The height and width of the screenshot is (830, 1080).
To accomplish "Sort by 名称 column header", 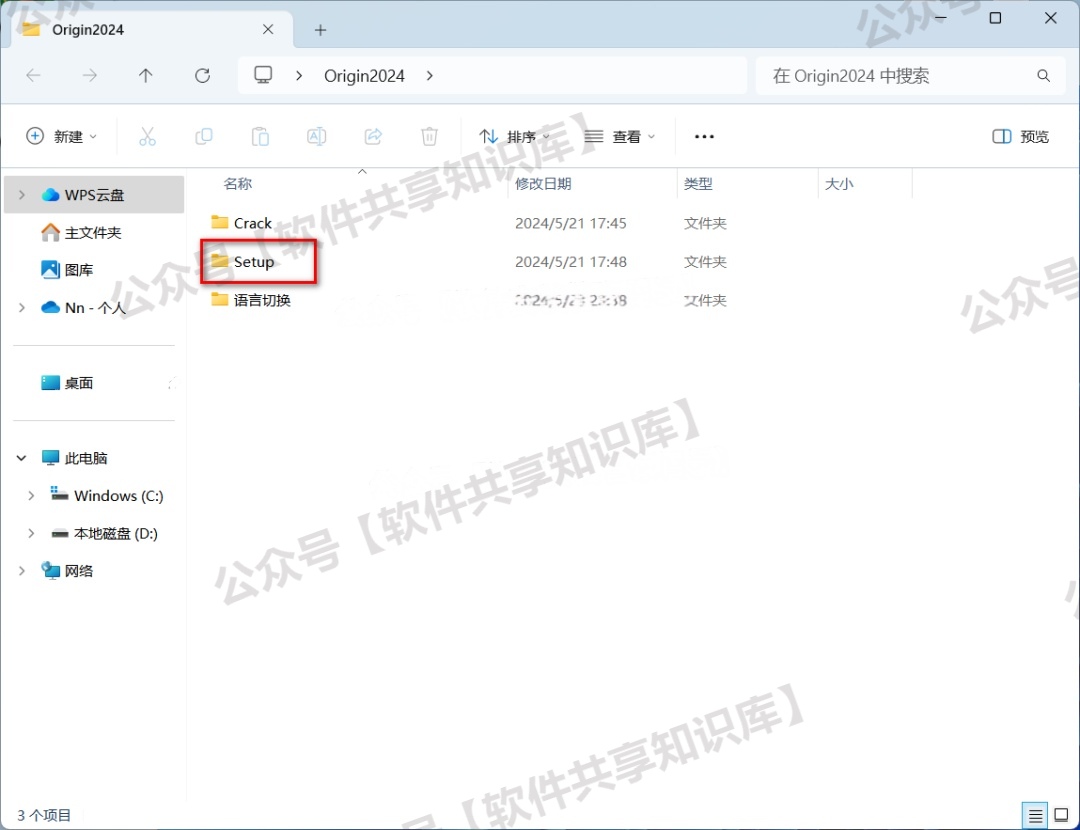I will (238, 184).
